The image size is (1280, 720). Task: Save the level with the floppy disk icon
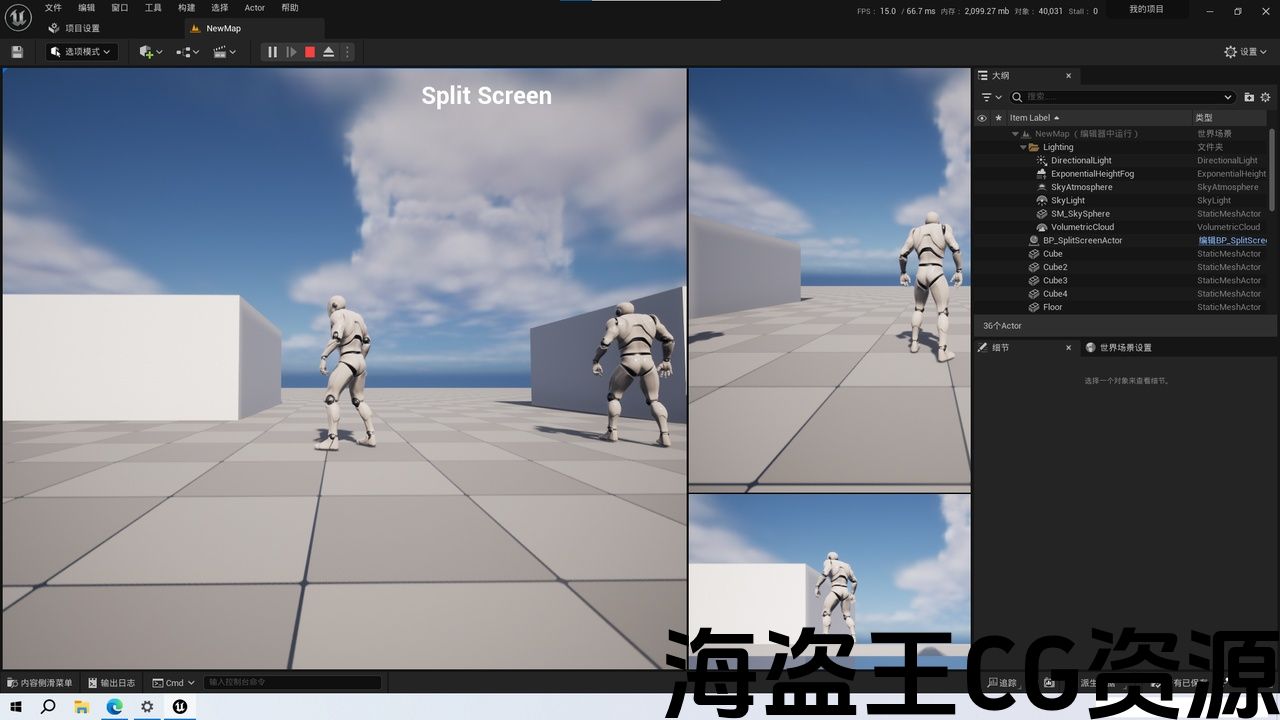[x=17, y=52]
